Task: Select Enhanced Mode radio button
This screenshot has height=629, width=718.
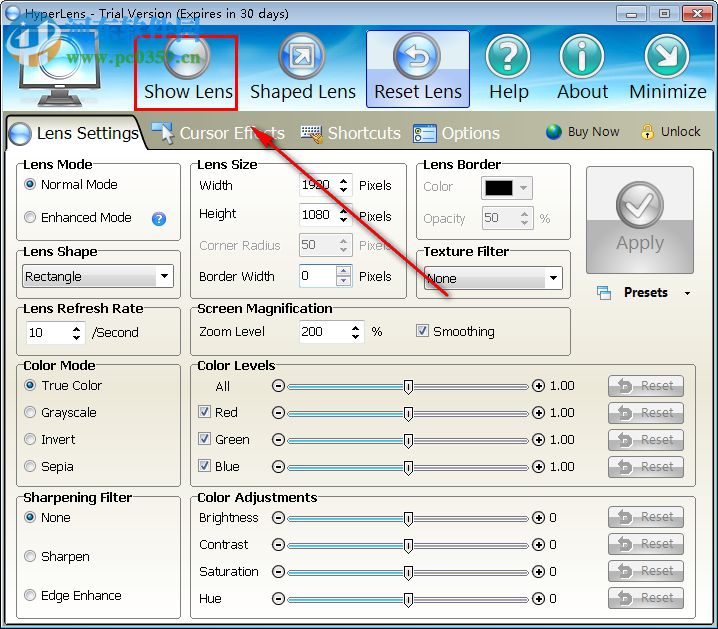Action: 30,217
